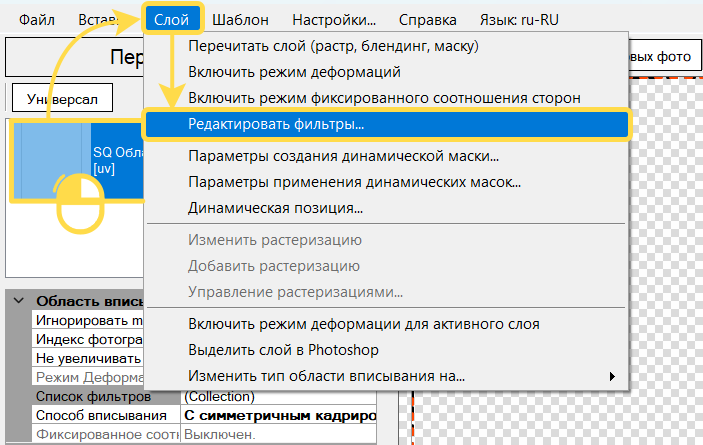Enable fixed aspect ratio mode menu item
Viewport: 703px width, 445px height.
click(384, 98)
